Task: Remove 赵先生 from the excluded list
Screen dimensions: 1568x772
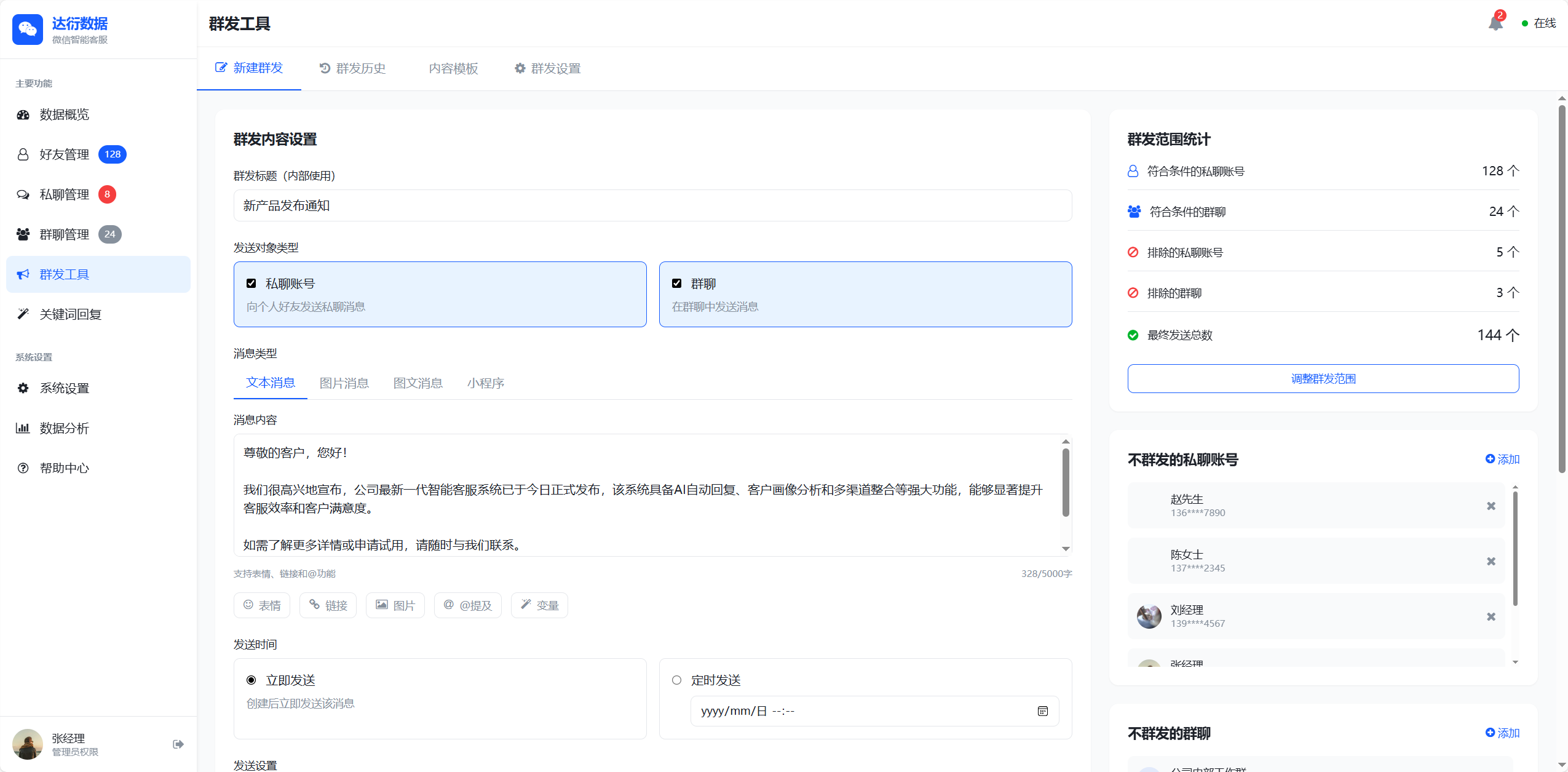Action: pyautogui.click(x=1490, y=506)
